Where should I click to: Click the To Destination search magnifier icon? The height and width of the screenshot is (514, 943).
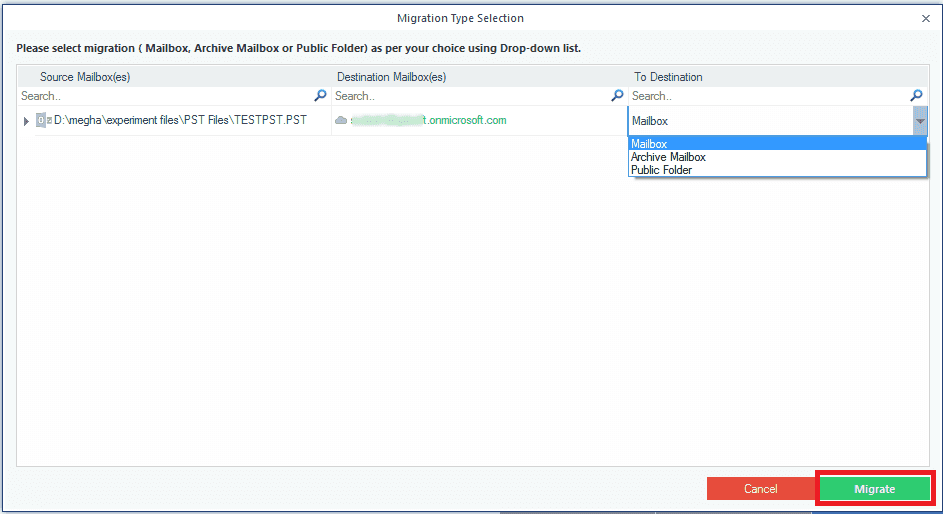point(916,96)
